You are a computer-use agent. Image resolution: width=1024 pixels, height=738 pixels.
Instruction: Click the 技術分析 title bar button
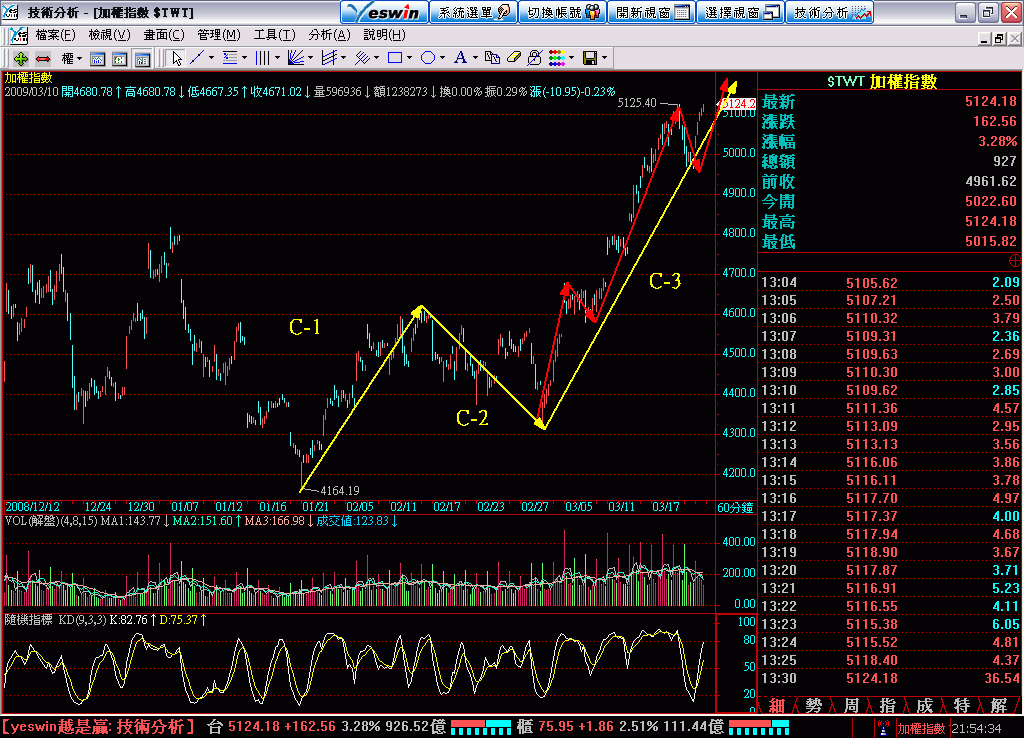[830, 12]
